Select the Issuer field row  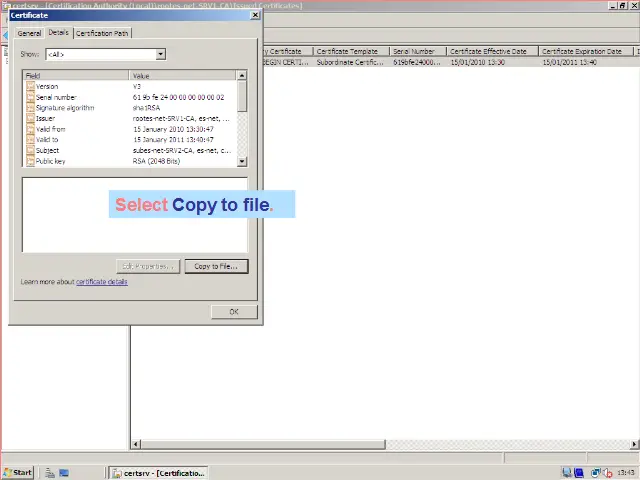click(46, 118)
